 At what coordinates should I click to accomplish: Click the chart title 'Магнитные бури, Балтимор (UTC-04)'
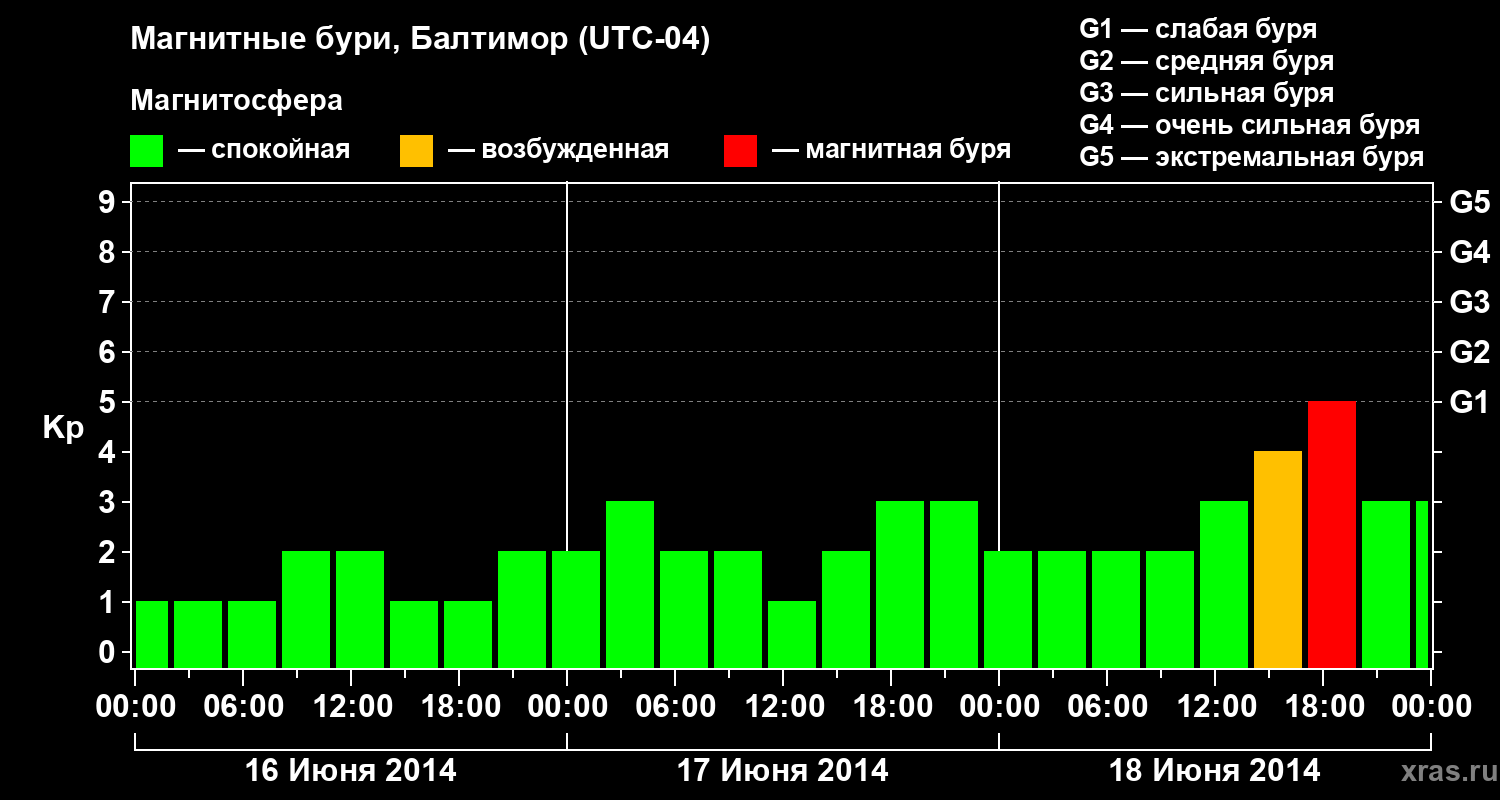[x=420, y=40]
